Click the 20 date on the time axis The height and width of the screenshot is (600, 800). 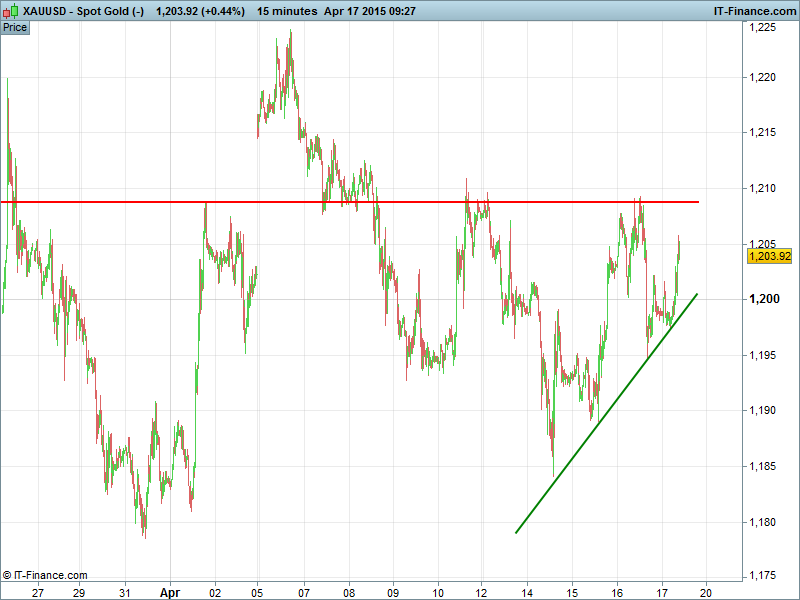pos(707,591)
